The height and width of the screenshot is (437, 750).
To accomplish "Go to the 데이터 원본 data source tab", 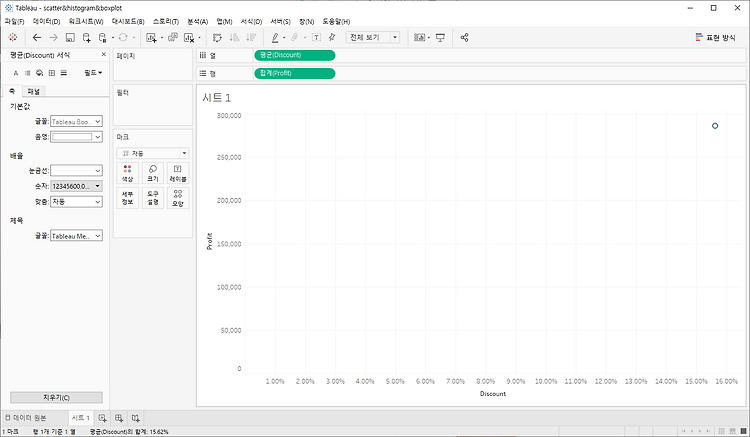I will (26, 418).
